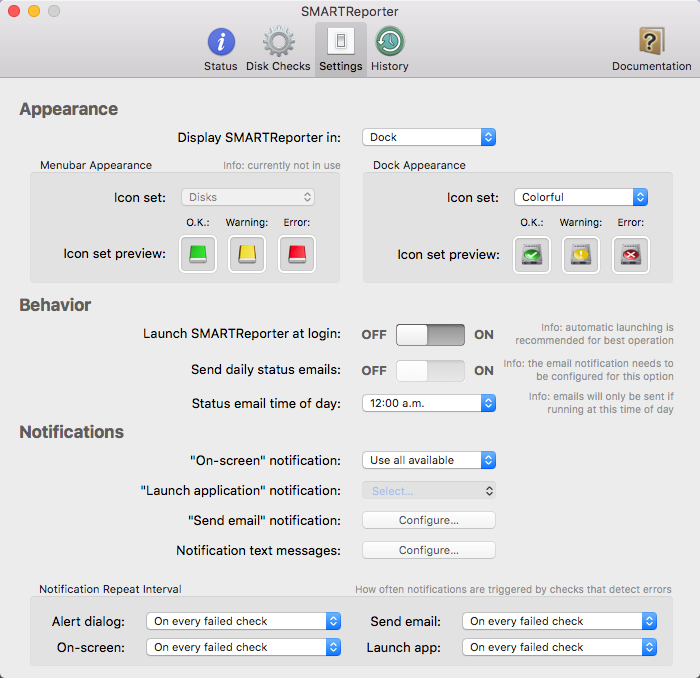700x678 pixels.
Task: Open the Dock Icon set Colorful dropdown
Action: tap(581, 197)
